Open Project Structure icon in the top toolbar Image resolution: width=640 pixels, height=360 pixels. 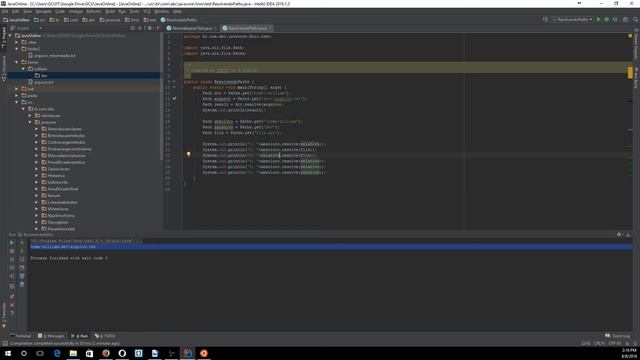625,19
